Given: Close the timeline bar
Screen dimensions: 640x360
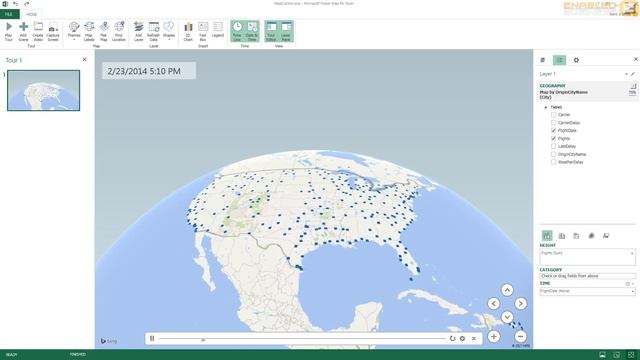Looking at the screenshot, I should [x=474, y=338].
